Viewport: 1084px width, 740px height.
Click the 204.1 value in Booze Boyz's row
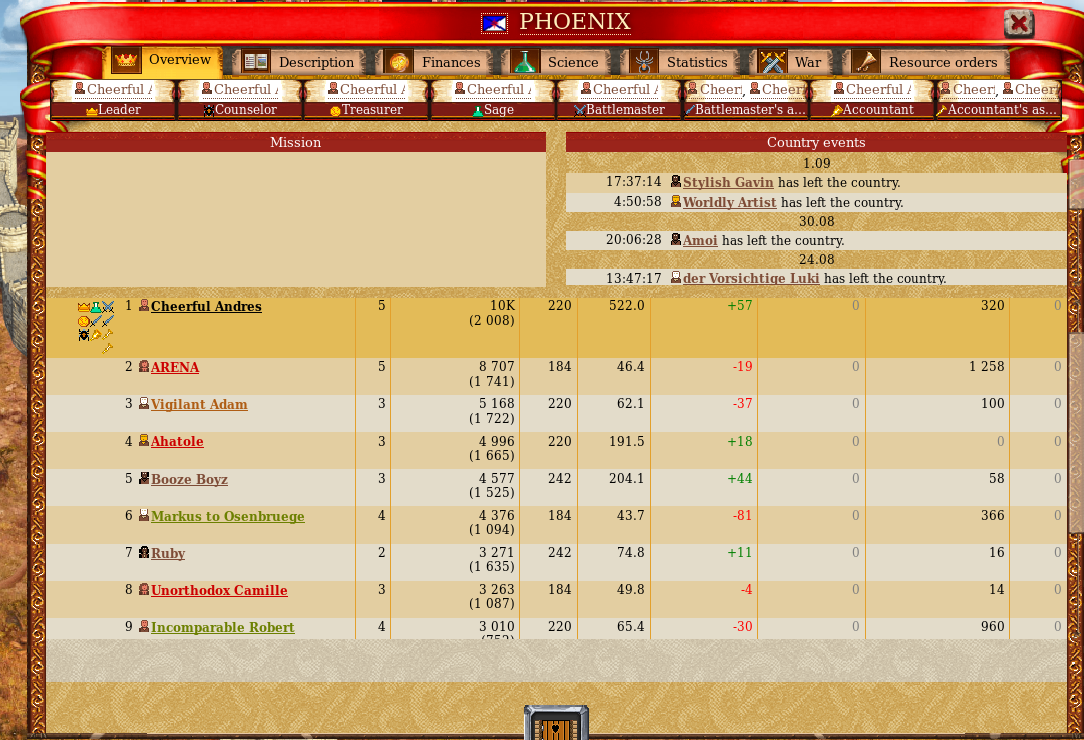[x=626, y=478]
